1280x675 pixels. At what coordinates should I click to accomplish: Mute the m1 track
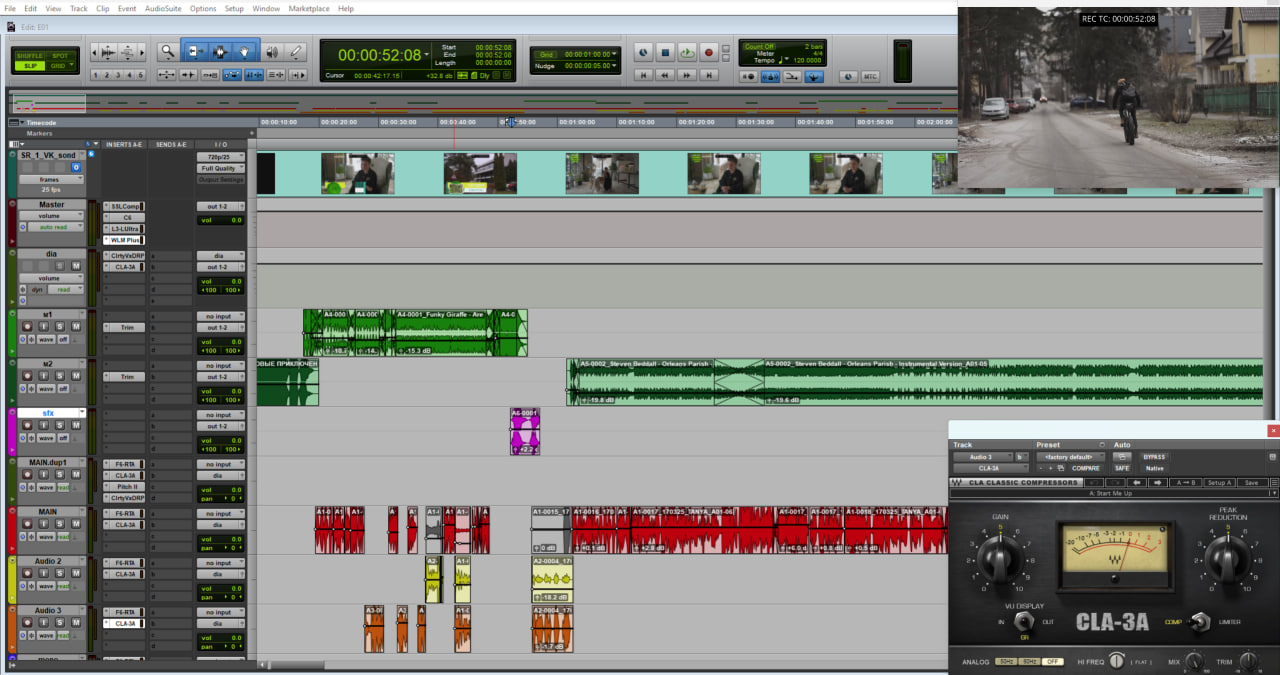(x=76, y=326)
